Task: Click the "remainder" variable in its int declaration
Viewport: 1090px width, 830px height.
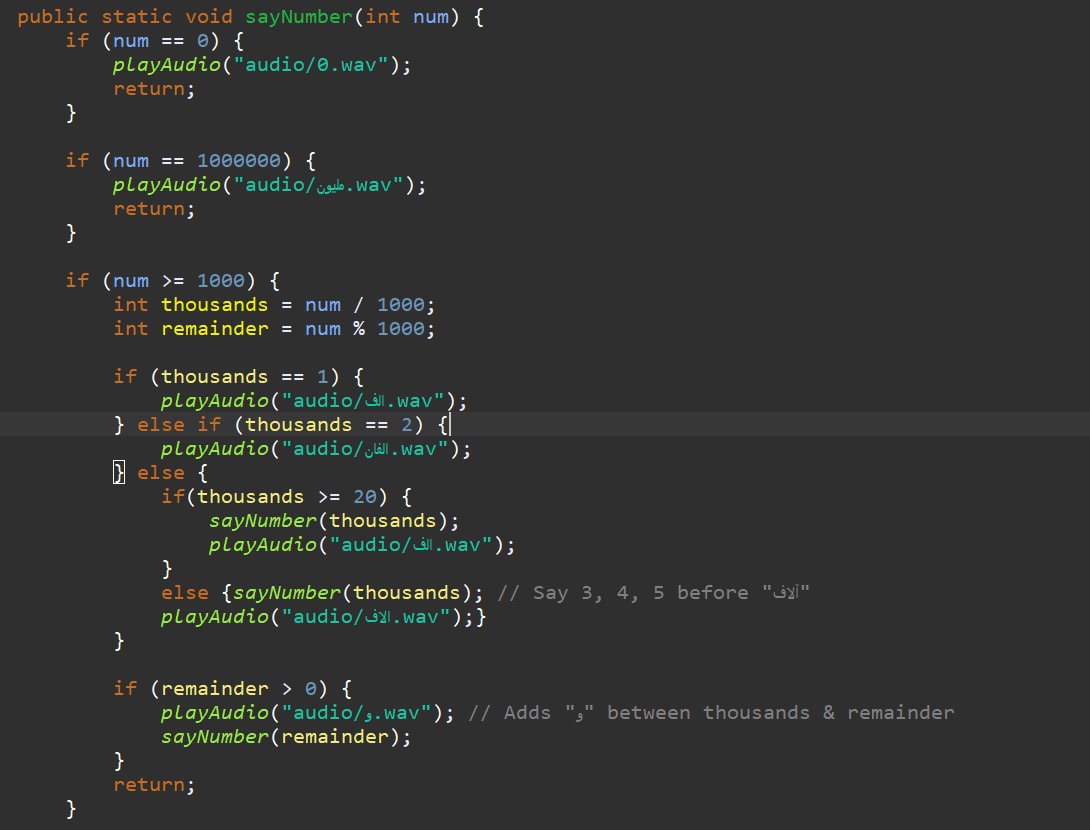Action: (x=214, y=329)
